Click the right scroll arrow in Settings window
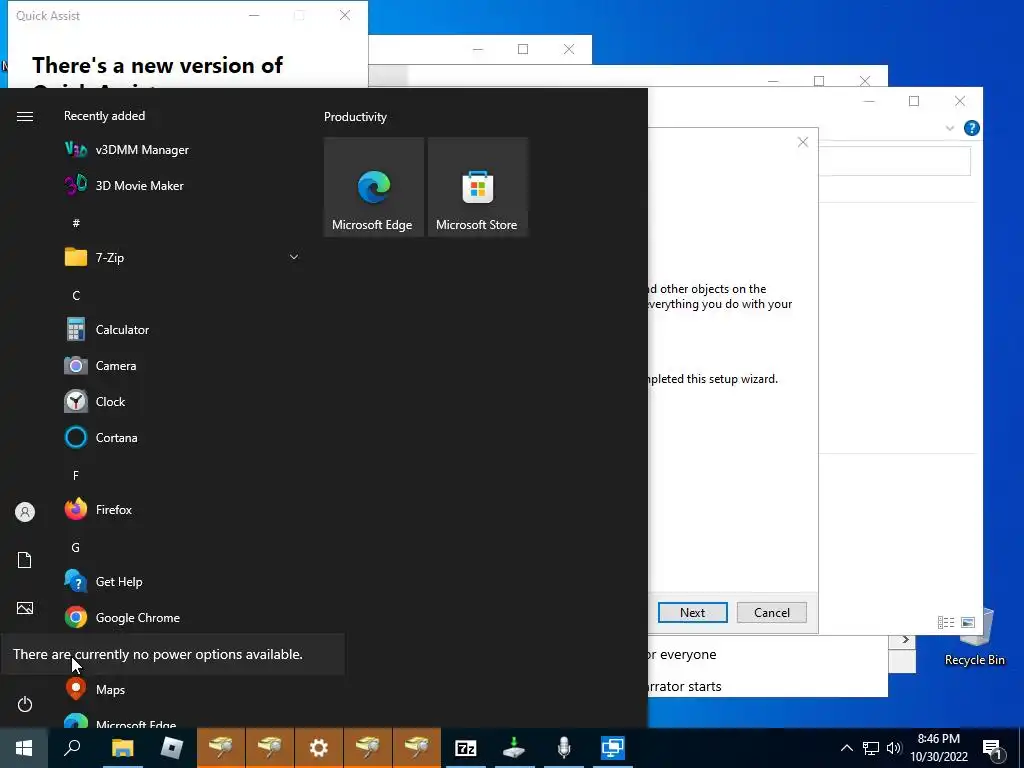This screenshot has width=1024, height=768. pyautogui.click(x=905, y=640)
